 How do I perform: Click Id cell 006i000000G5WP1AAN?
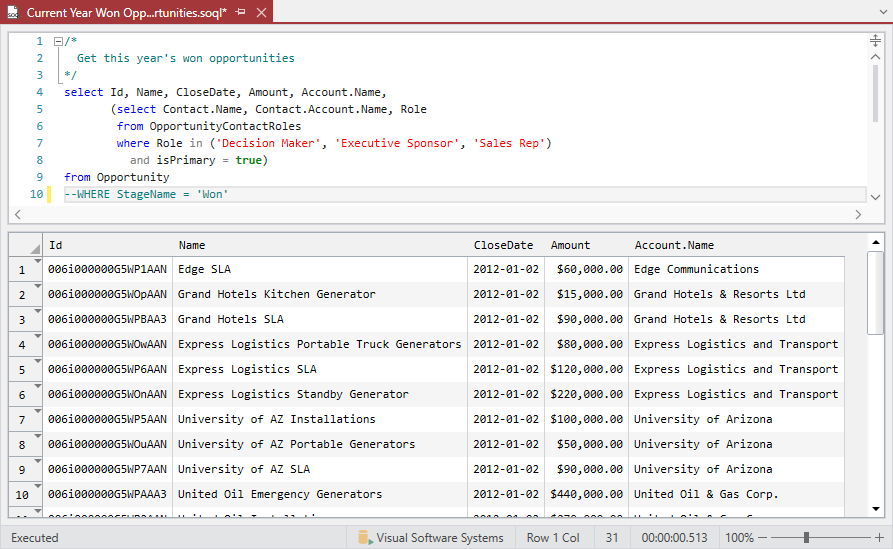108,269
